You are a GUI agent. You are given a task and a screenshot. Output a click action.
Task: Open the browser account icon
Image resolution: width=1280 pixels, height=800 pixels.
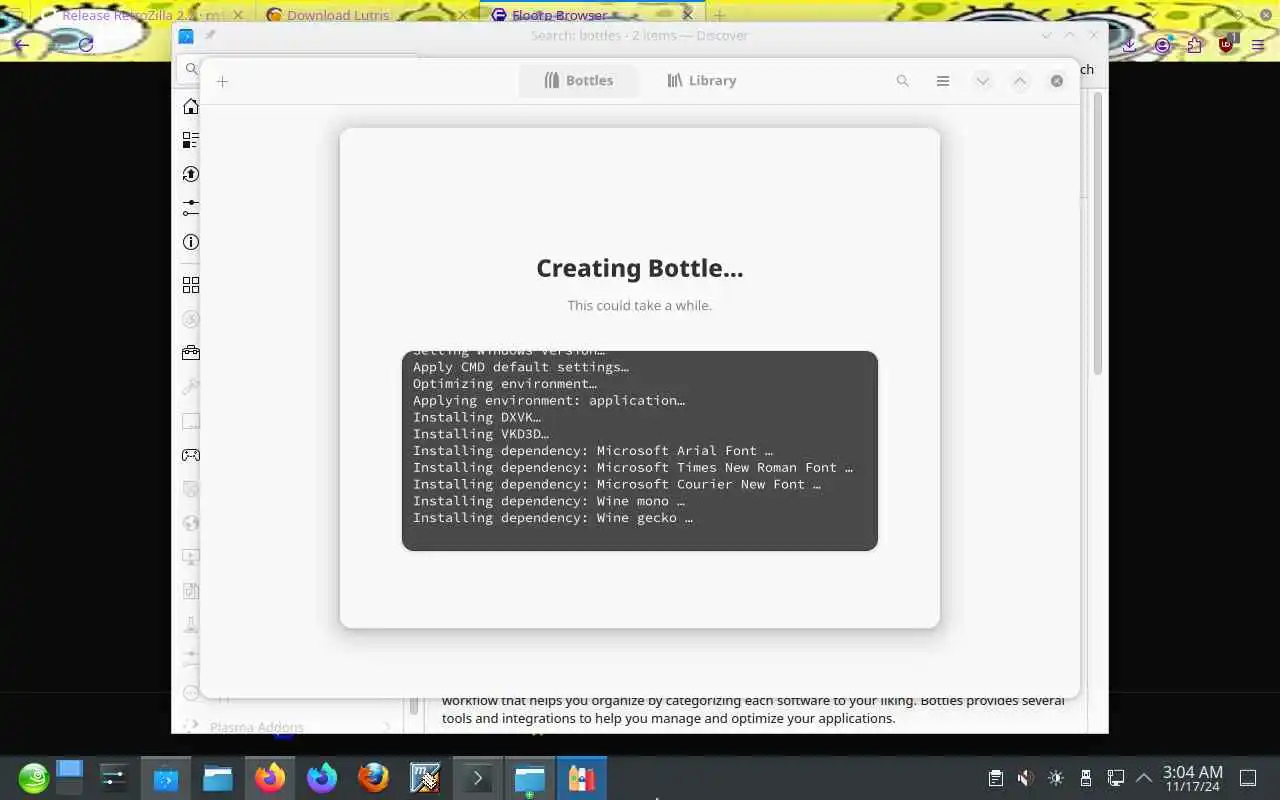[x=1162, y=45]
